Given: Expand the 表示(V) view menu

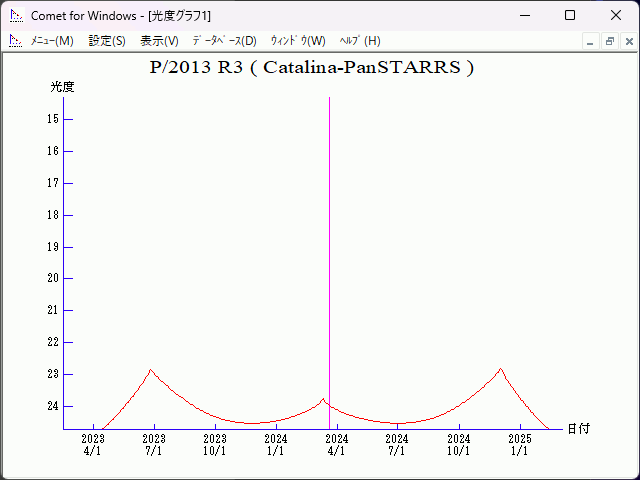Looking at the screenshot, I should tap(159, 41).
